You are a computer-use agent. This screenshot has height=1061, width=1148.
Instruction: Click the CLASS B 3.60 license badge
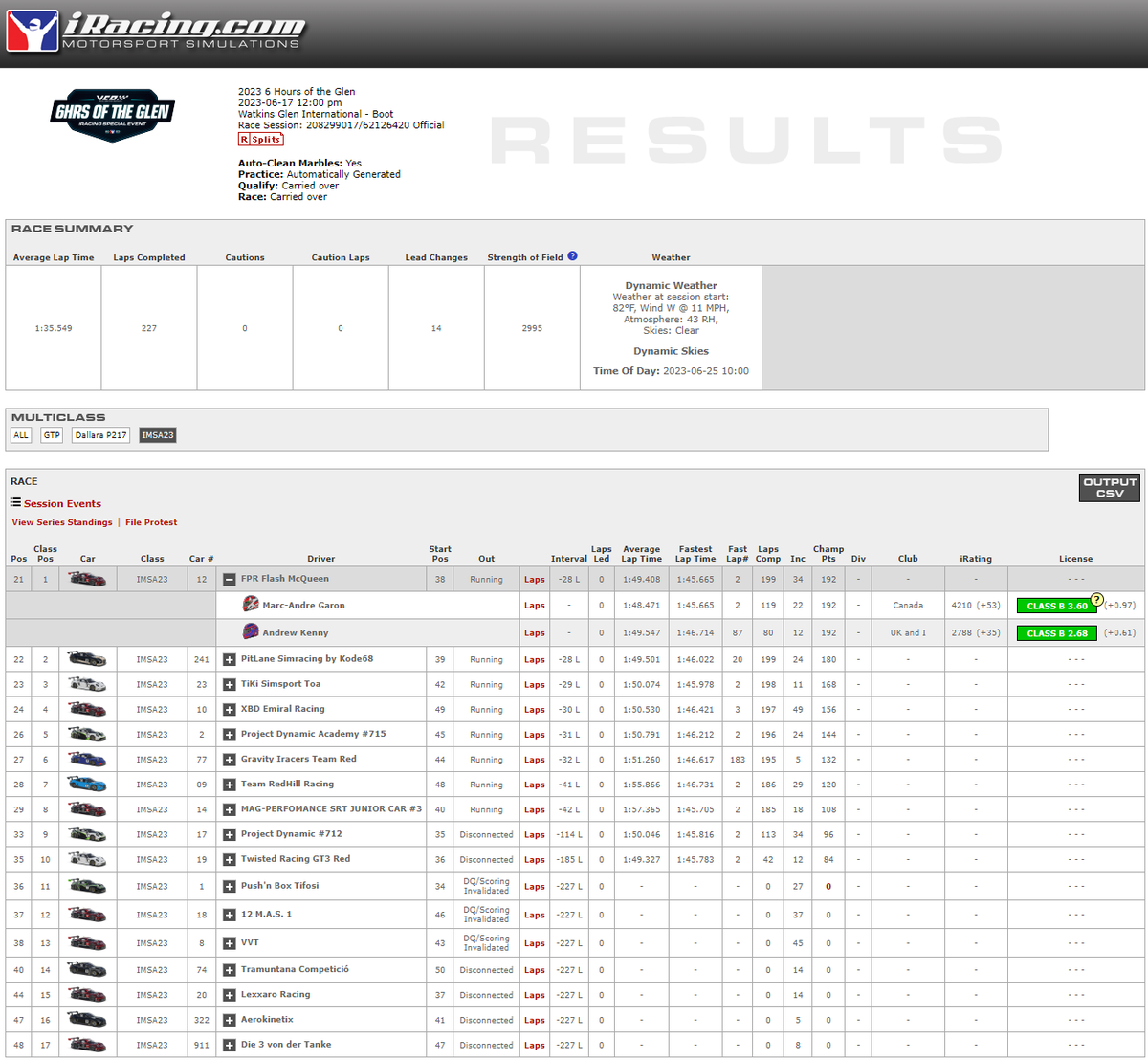1057,606
